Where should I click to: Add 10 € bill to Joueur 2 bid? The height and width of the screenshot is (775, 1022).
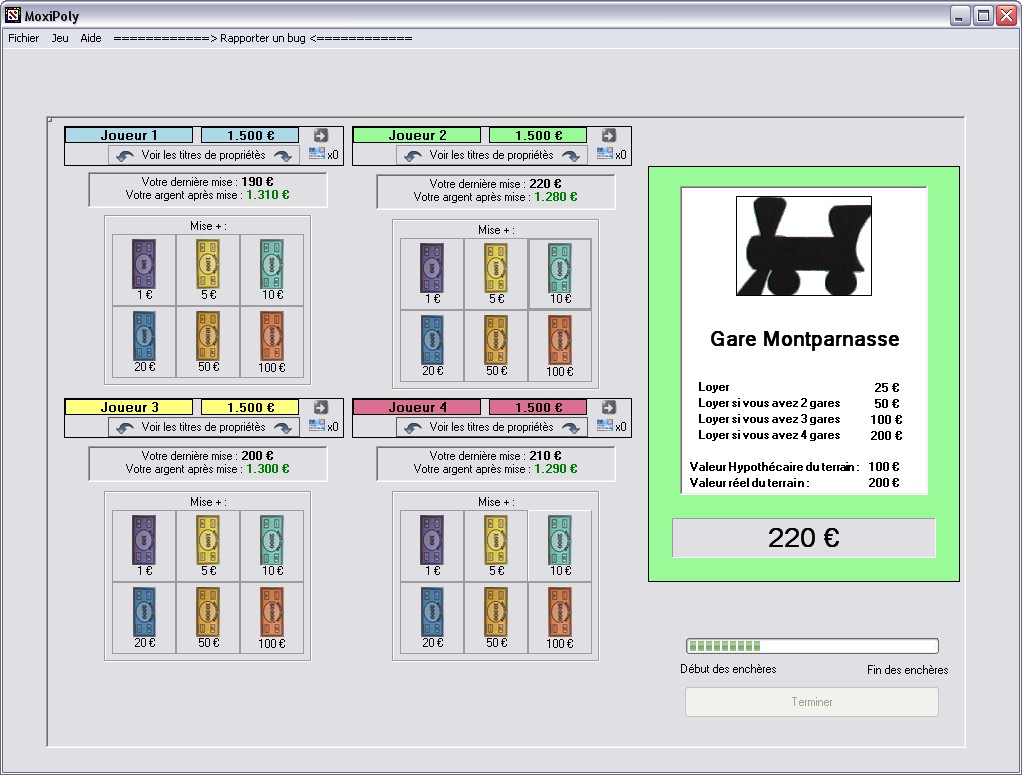560,273
